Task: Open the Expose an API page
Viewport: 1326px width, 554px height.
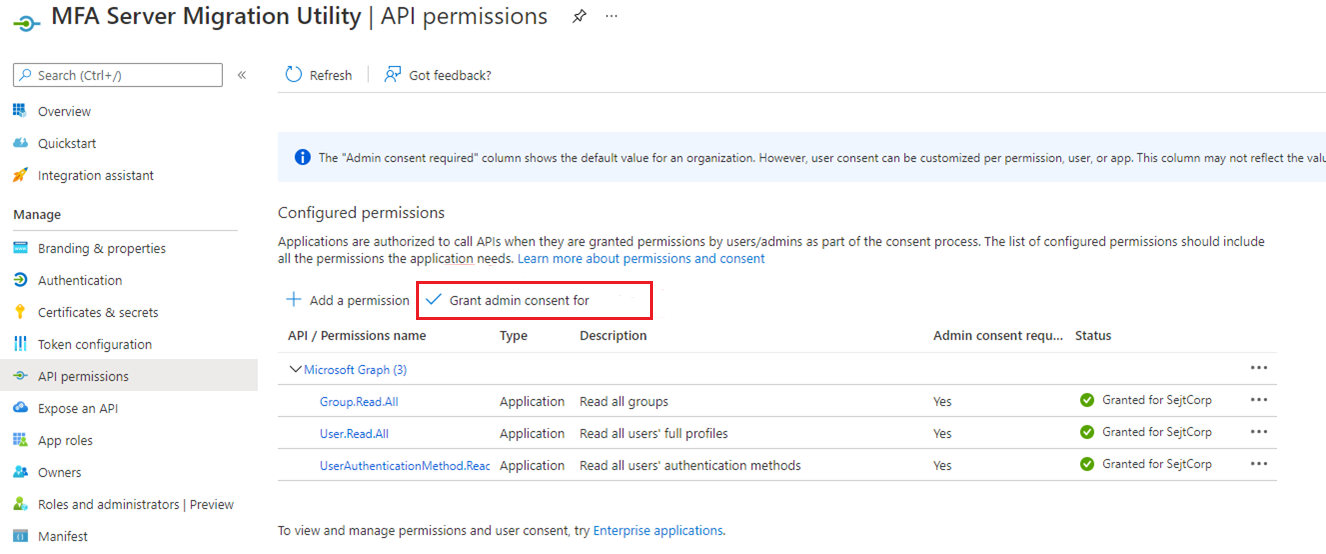Action: coord(78,409)
